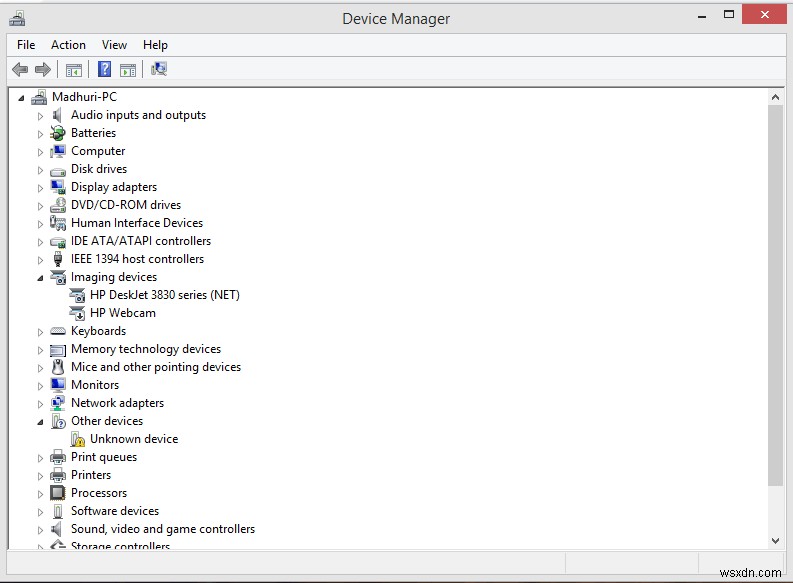Select the Human Interface Devices label
Viewport: 793px width, 583px height.
coord(137,223)
